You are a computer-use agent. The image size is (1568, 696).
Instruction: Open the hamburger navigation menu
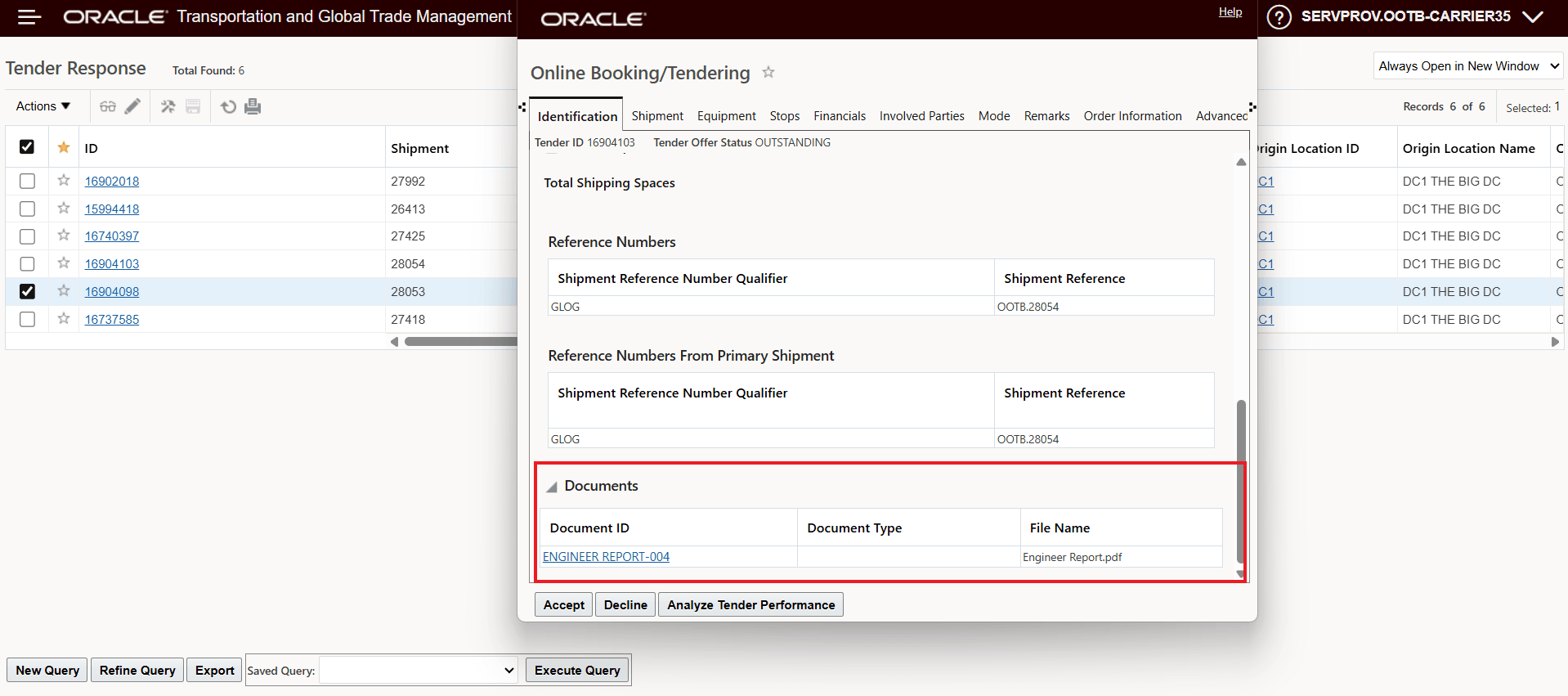point(29,17)
